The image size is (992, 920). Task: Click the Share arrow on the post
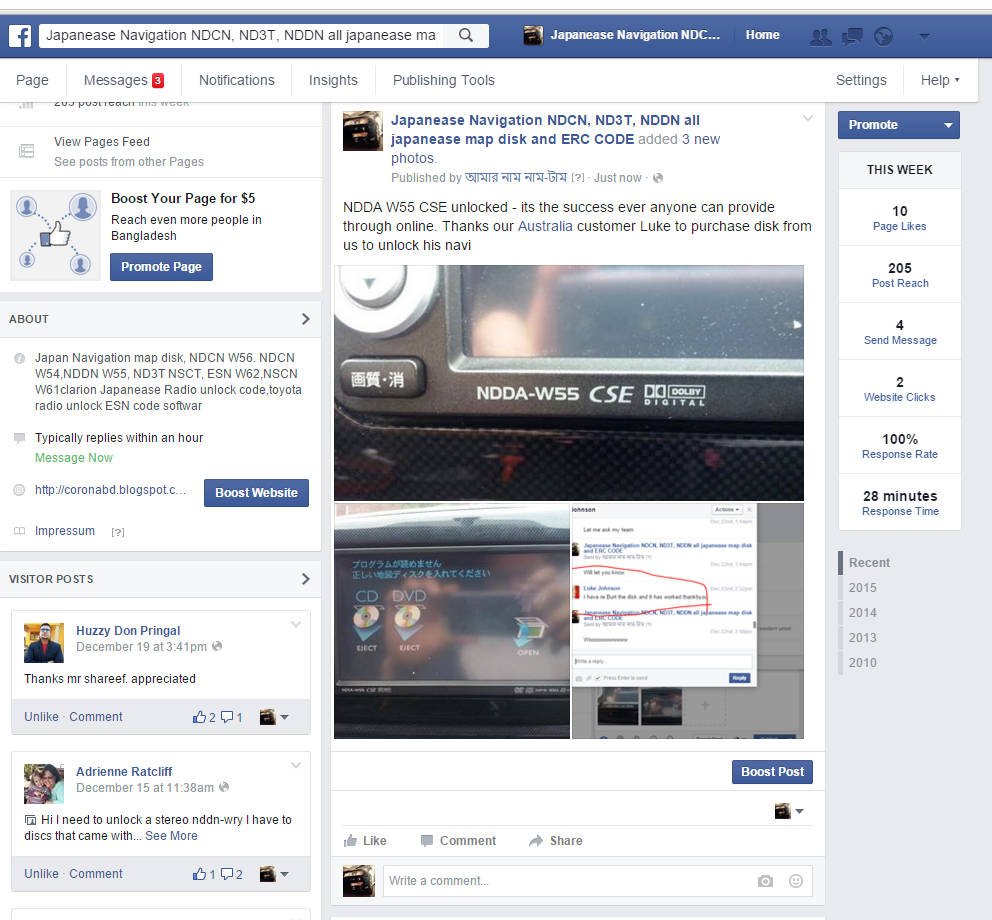click(555, 841)
